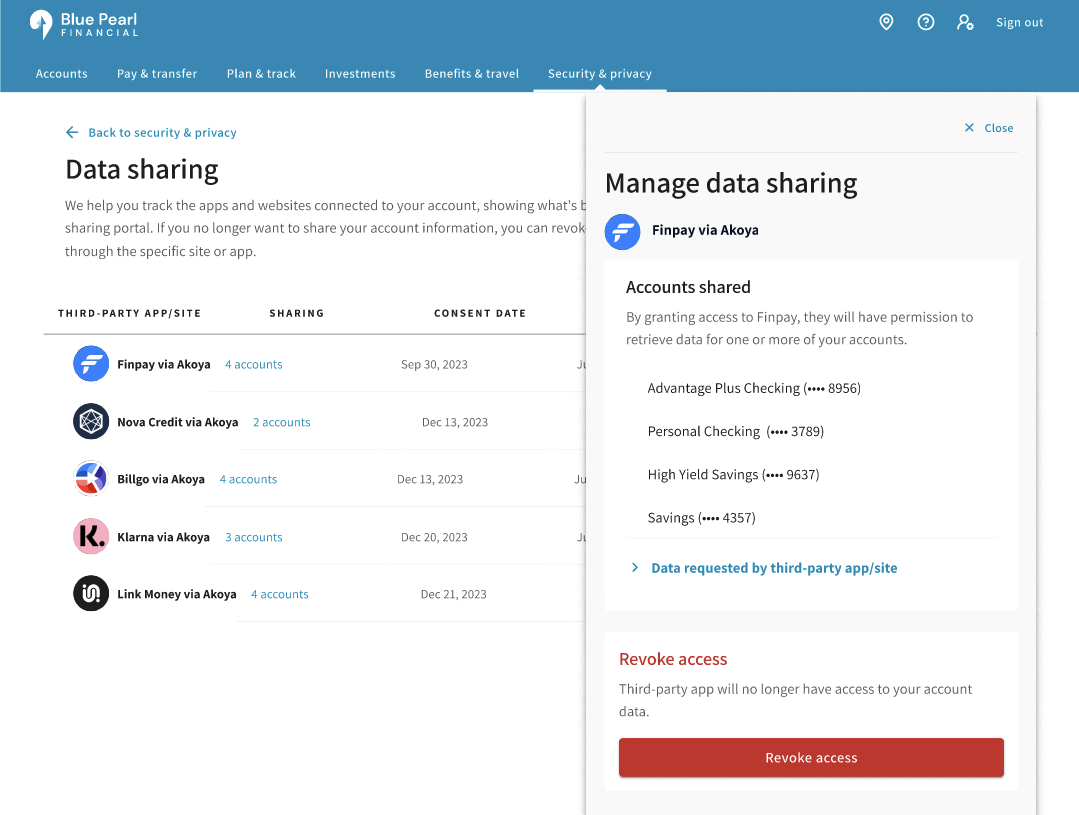Image resolution: width=1079 pixels, height=815 pixels.
Task: Click the Link Money logo icon
Action: 91,593
